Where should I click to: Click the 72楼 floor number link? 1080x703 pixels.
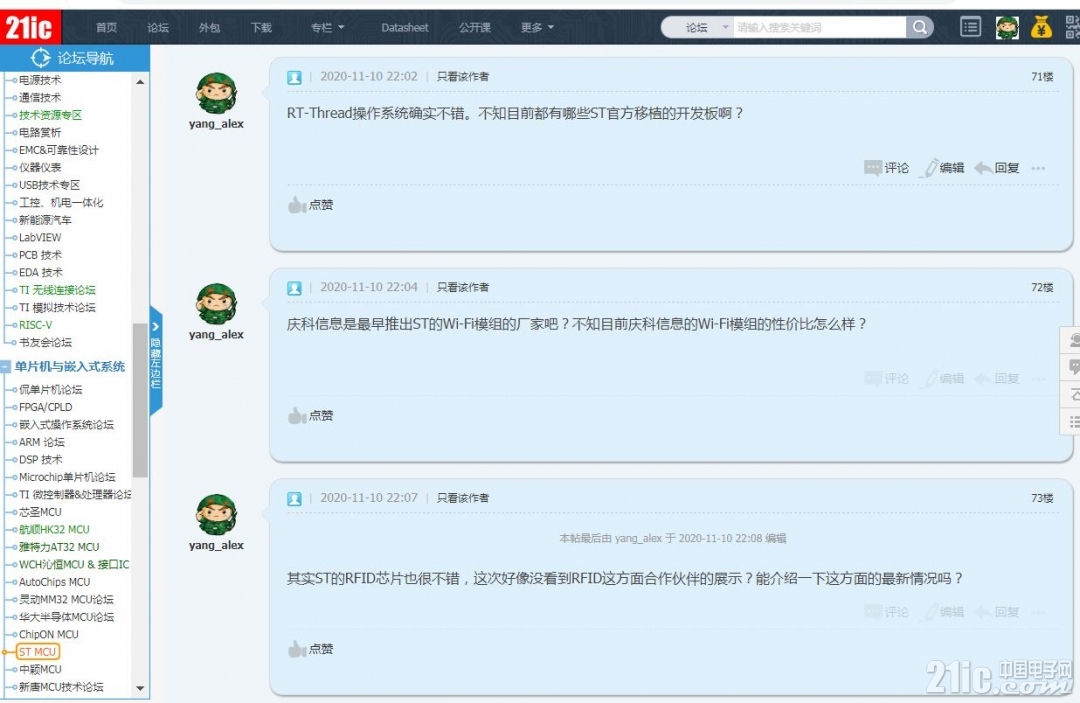pos(1042,287)
